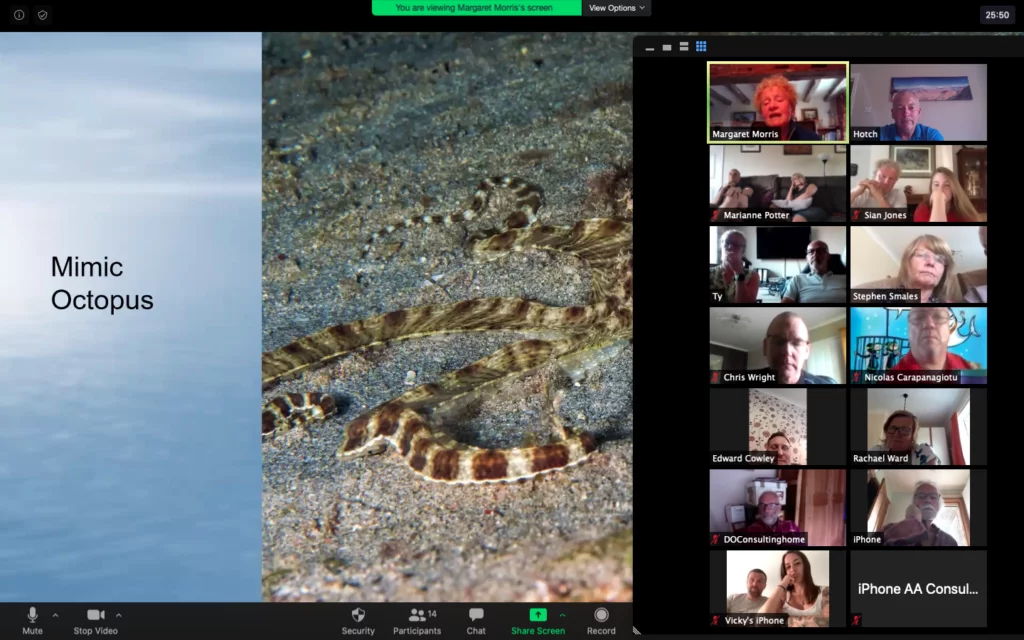Open the Security menu
This screenshot has width=1024, height=640.
tap(358, 621)
